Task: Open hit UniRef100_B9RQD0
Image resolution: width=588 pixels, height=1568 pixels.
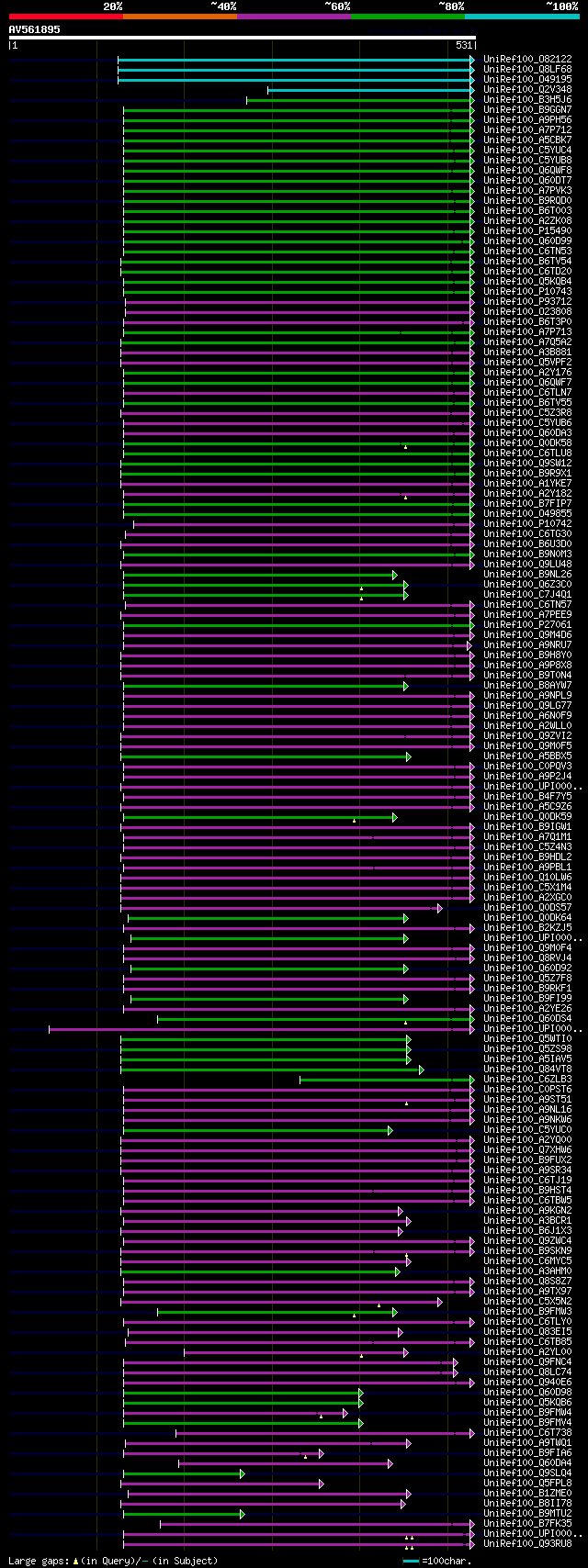Action: tap(527, 200)
